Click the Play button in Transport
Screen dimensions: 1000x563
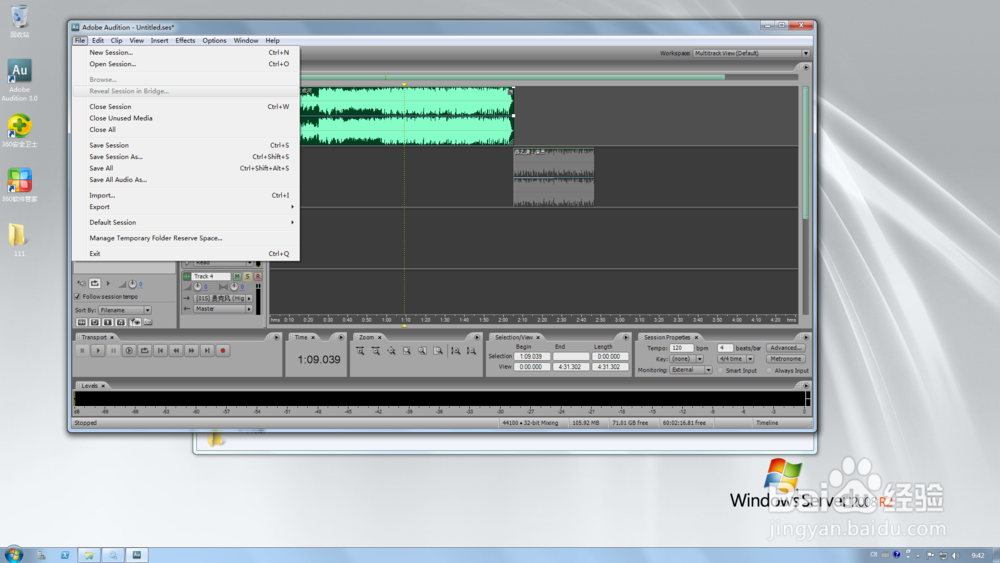[x=98, y=351]
